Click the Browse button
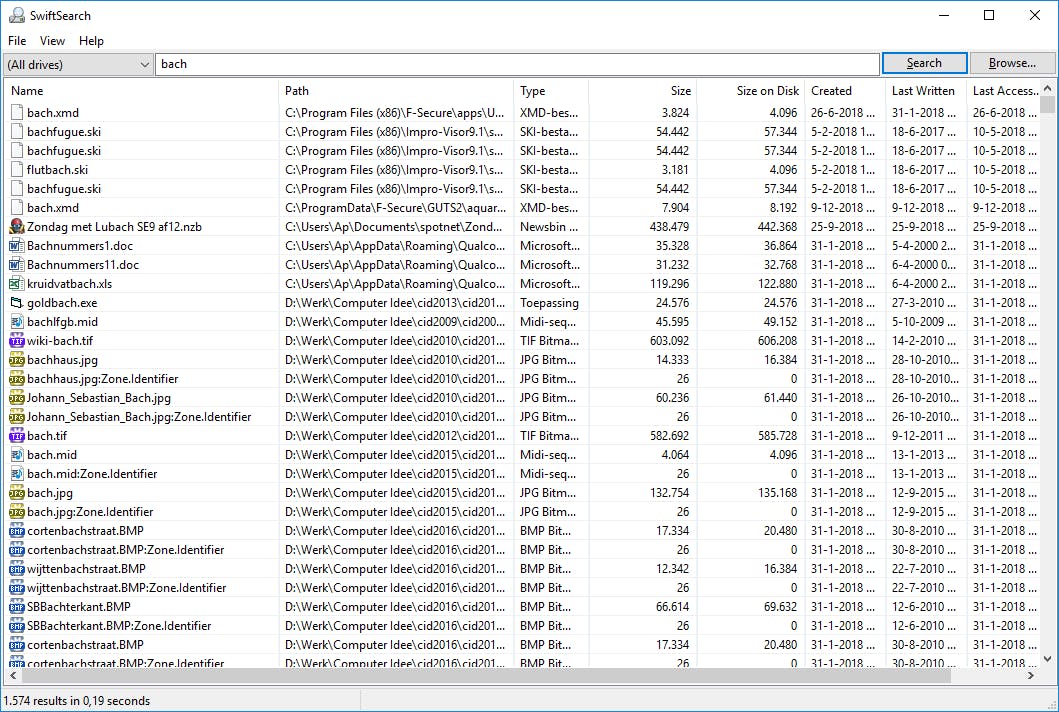Viewport: 1059px width, 712px height. point(1012,62)
